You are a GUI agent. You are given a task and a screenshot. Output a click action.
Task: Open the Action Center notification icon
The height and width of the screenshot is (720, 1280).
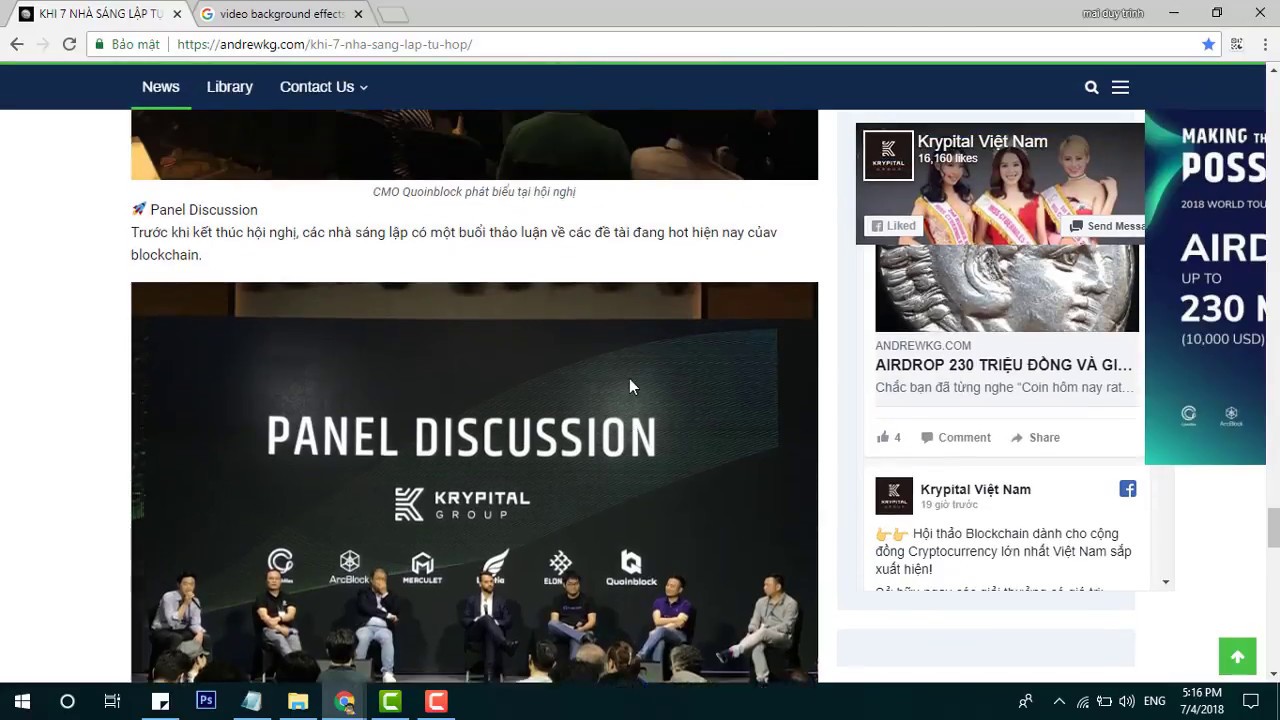[1250, 701]
